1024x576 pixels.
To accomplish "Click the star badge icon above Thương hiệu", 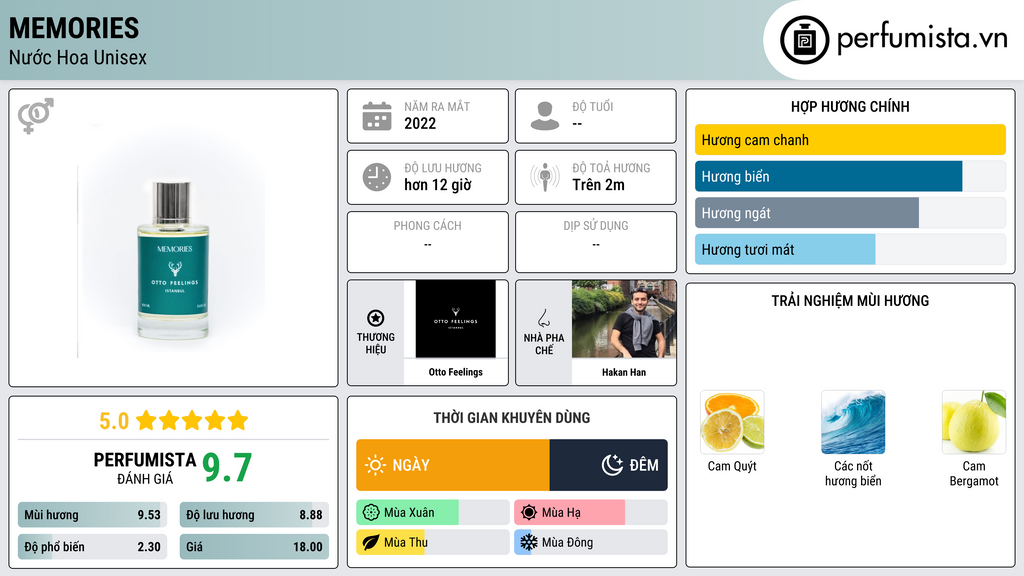I will tap(376, 318).
